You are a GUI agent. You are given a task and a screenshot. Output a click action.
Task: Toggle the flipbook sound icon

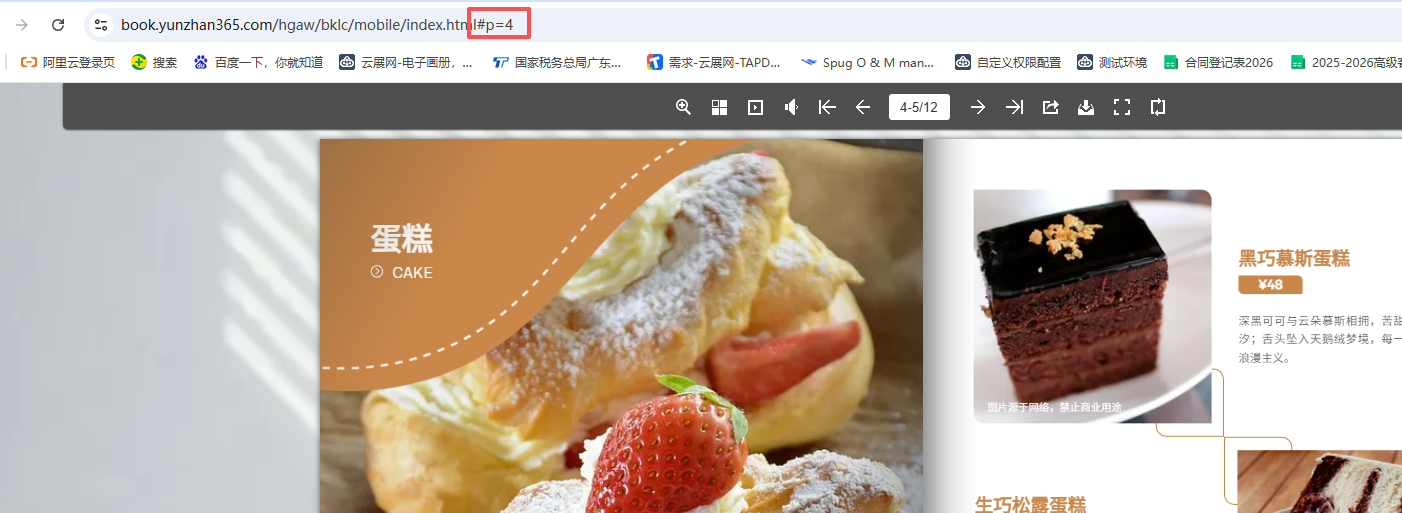coord(791,107)
